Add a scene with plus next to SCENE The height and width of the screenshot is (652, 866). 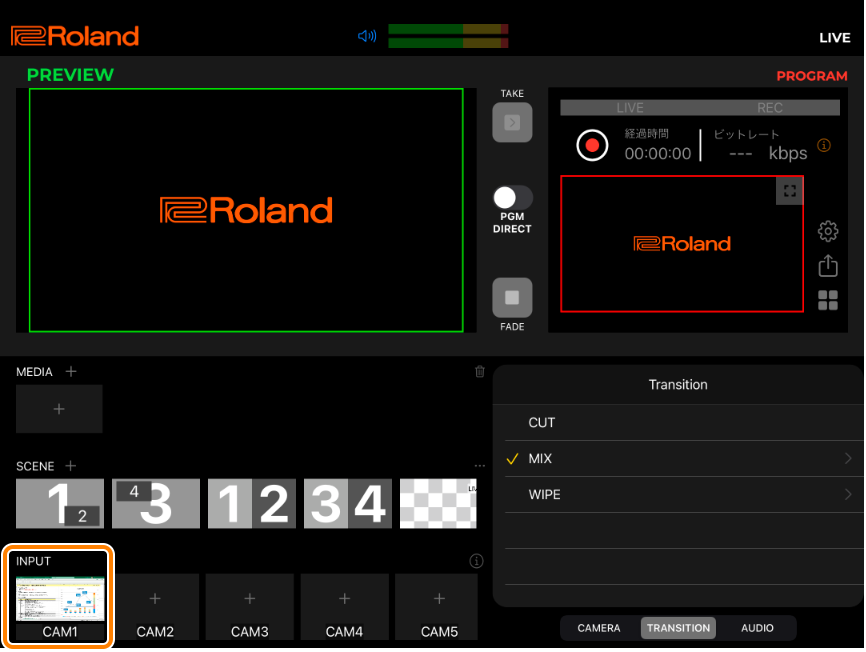coord(70,466)
